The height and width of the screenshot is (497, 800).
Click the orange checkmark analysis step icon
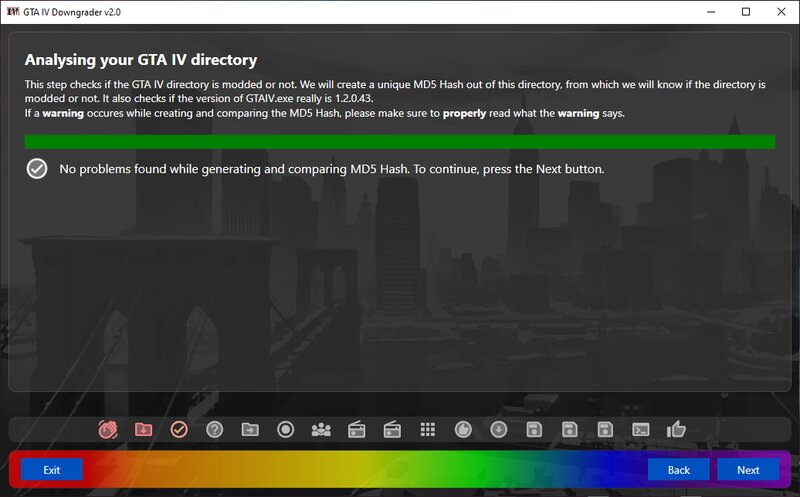coord(179,429)
